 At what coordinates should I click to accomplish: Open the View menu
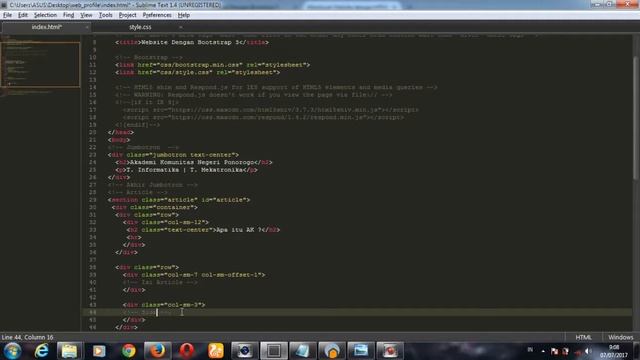point(86,15)
